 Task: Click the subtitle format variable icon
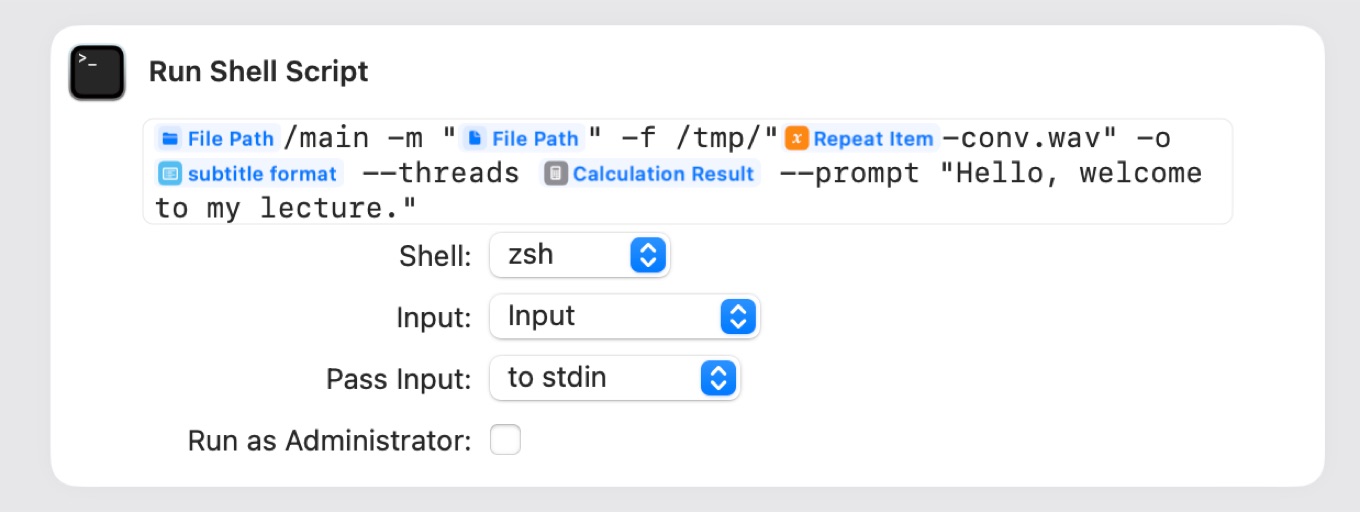pos(171,173)
